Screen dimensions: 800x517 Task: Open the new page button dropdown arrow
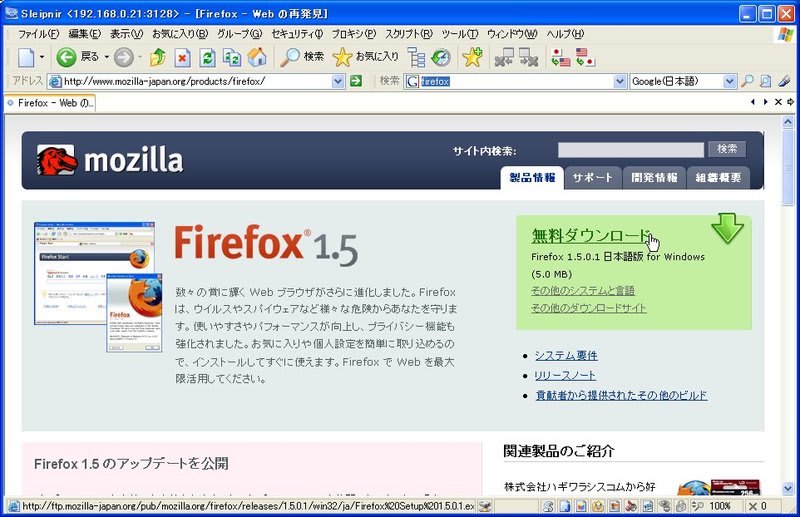coord(42,57)
